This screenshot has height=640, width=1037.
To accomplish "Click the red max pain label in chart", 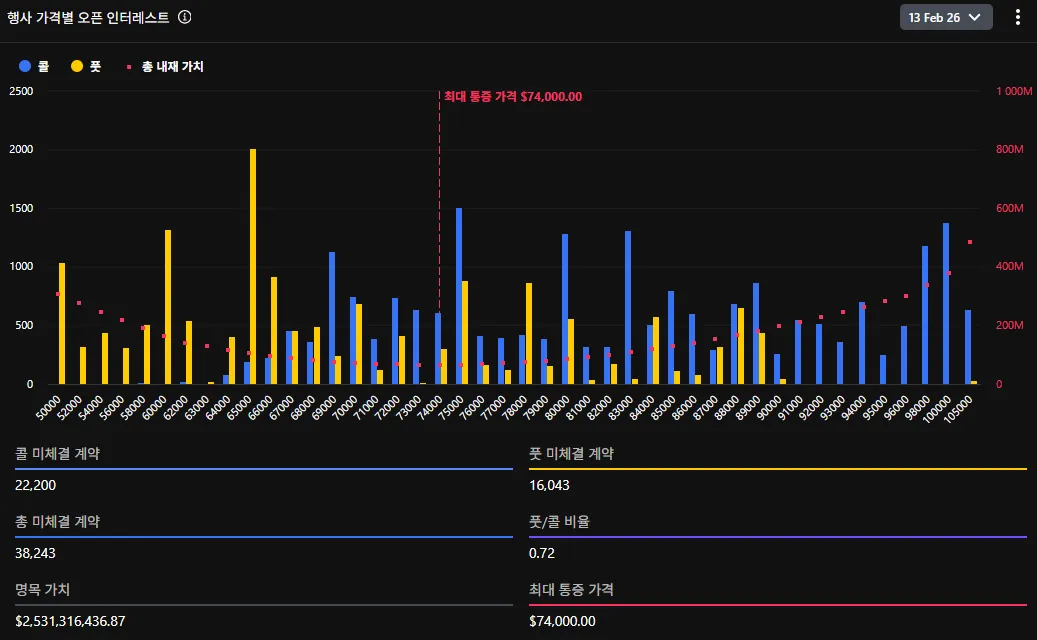I will pos(512,97).
